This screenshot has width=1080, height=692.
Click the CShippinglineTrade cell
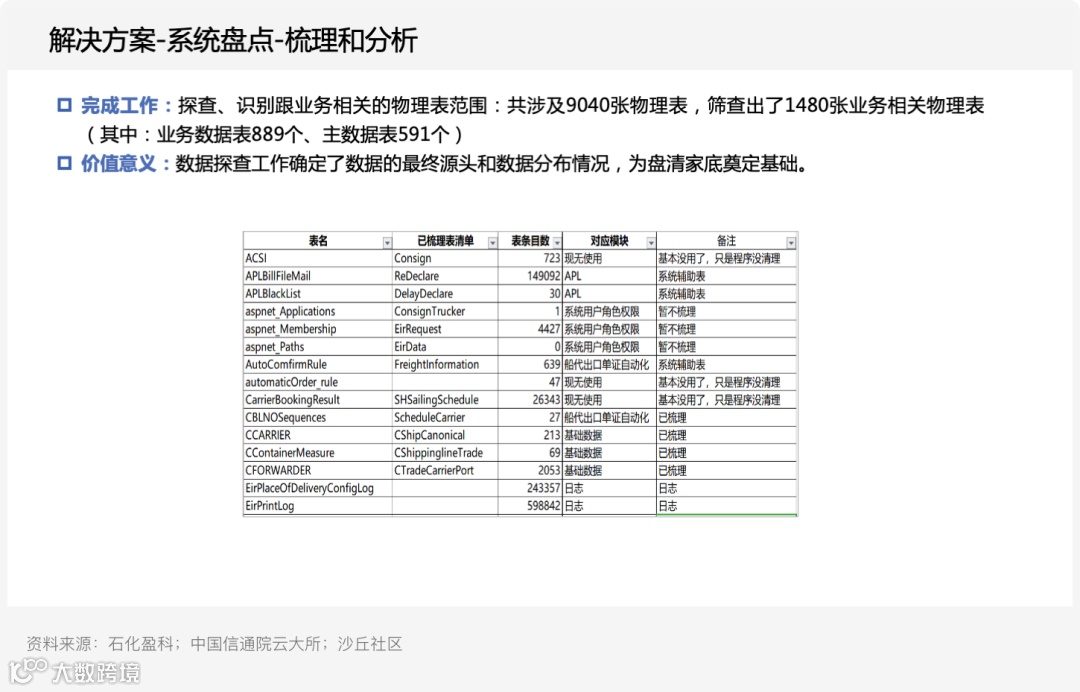pos(445,453)
